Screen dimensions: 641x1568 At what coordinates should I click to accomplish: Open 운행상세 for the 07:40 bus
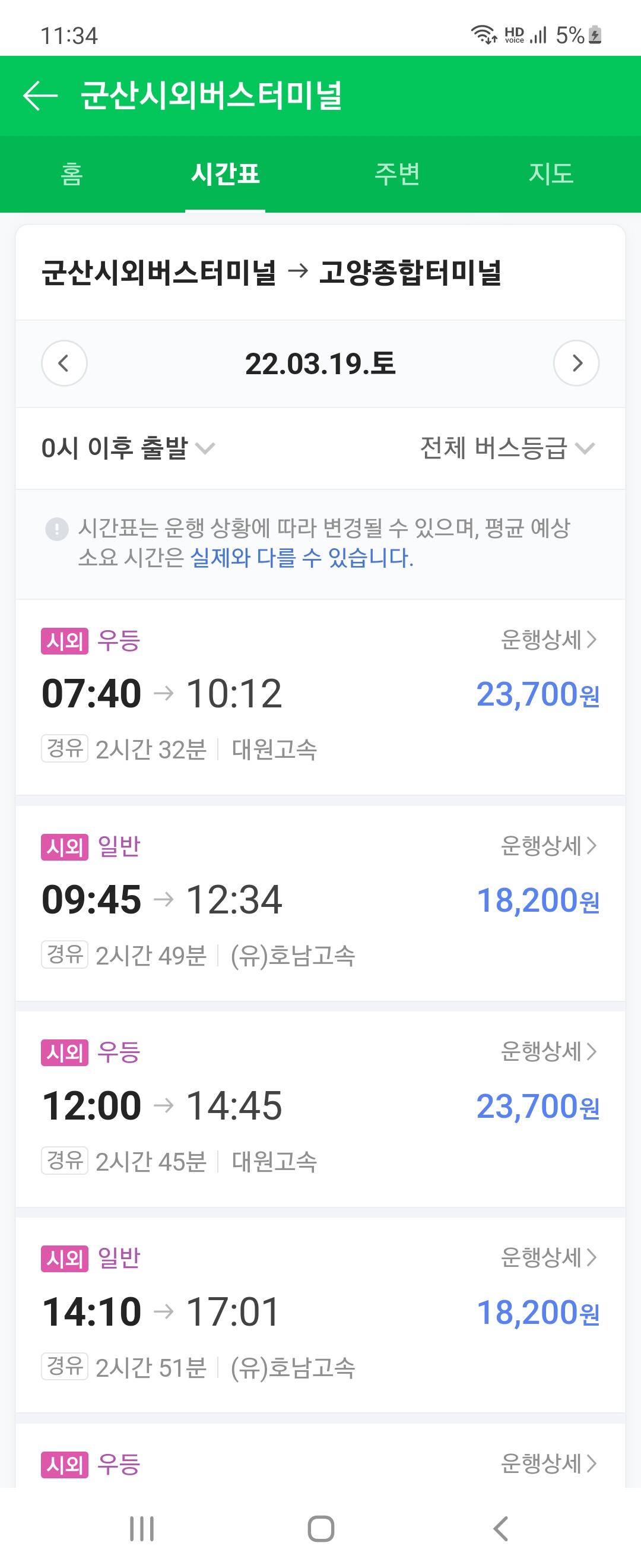click(548, 640)
